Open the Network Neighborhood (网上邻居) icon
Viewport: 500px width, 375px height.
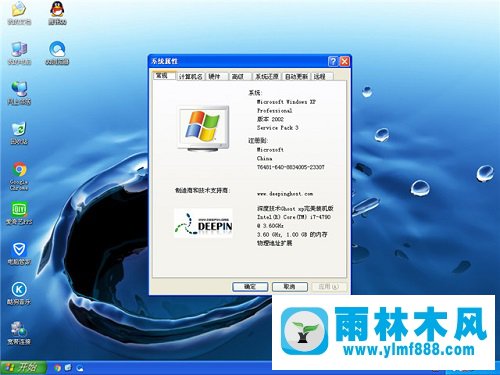click(19, 93)
